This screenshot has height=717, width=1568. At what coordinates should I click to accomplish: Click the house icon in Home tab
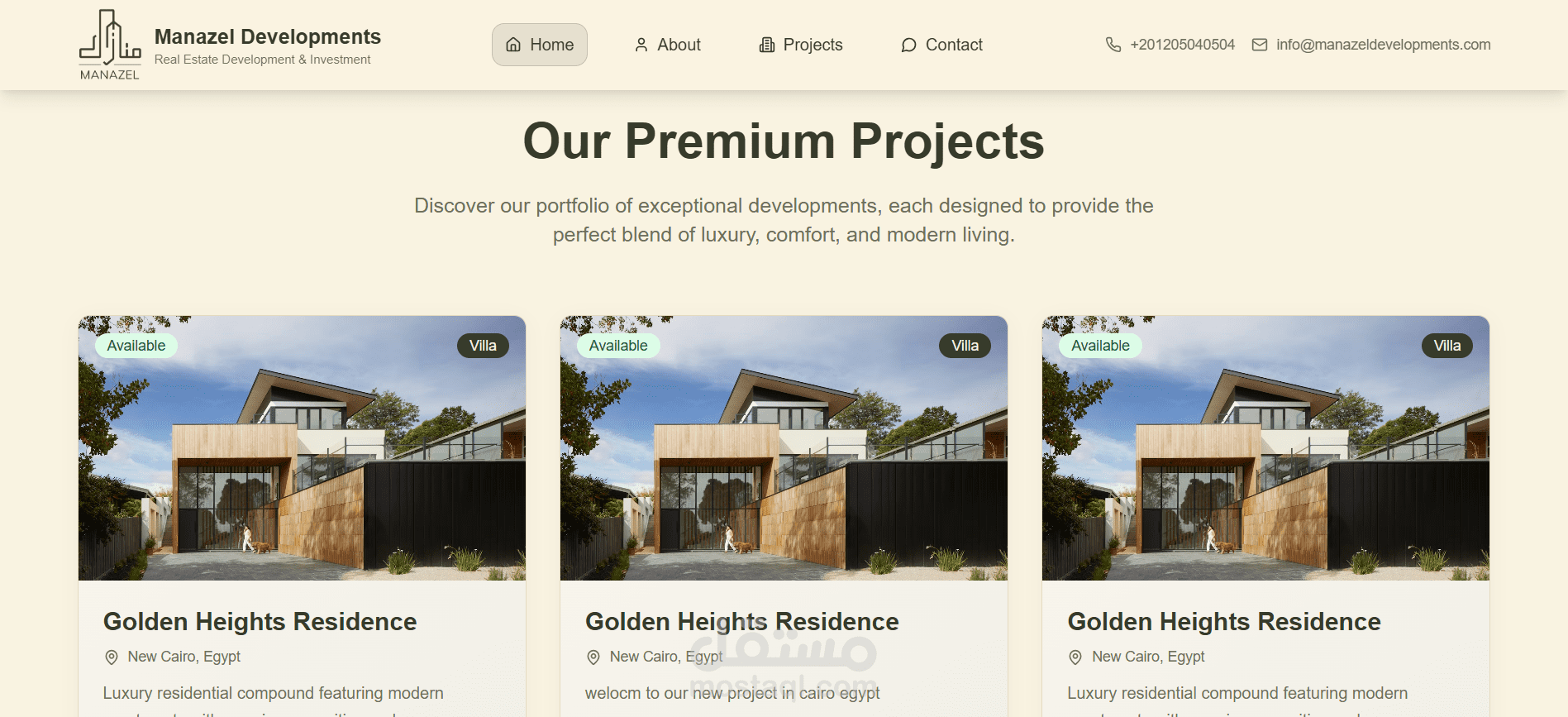(x=513, y=45)
